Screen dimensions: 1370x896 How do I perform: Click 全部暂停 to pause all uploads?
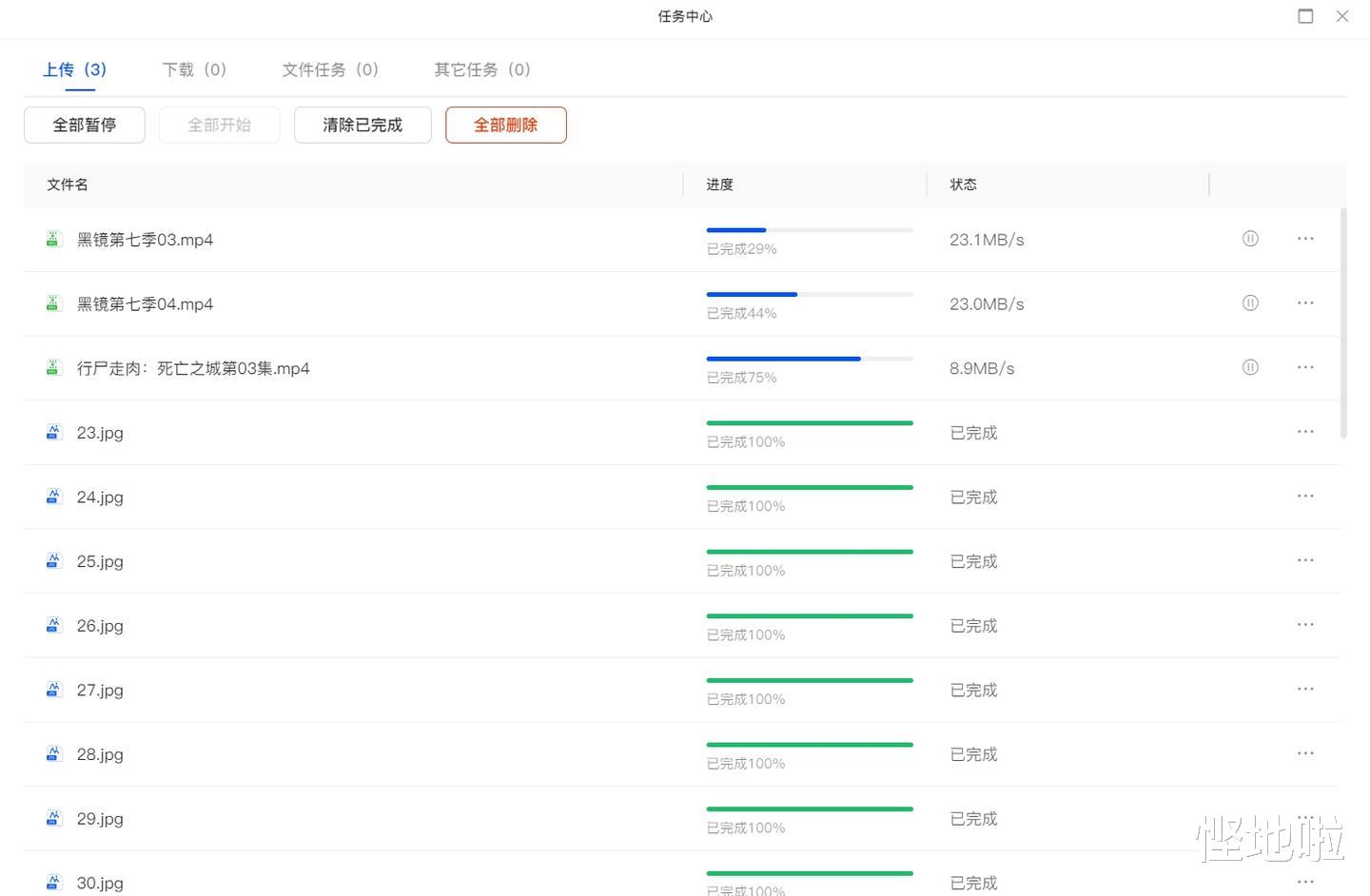click(85, 125)
